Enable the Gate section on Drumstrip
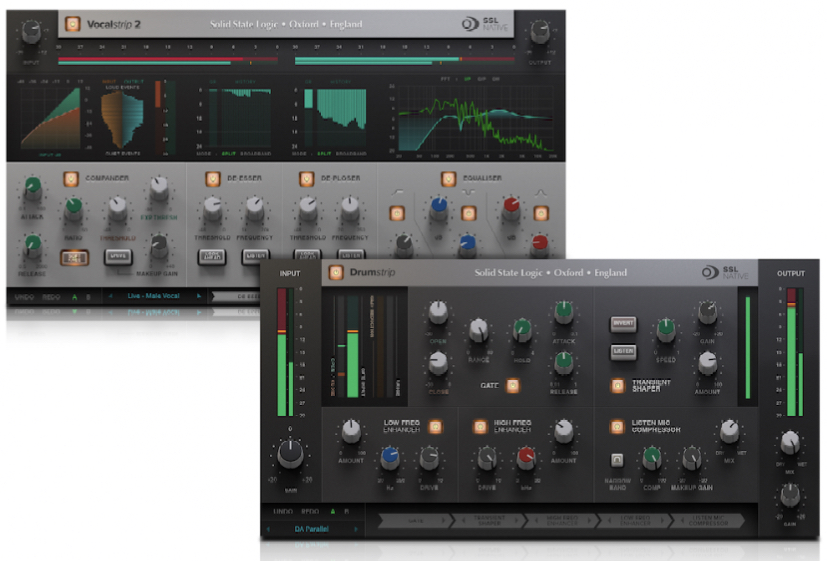Image resolution: width=827 pixels, height=561 pixels. click(513, 384)
